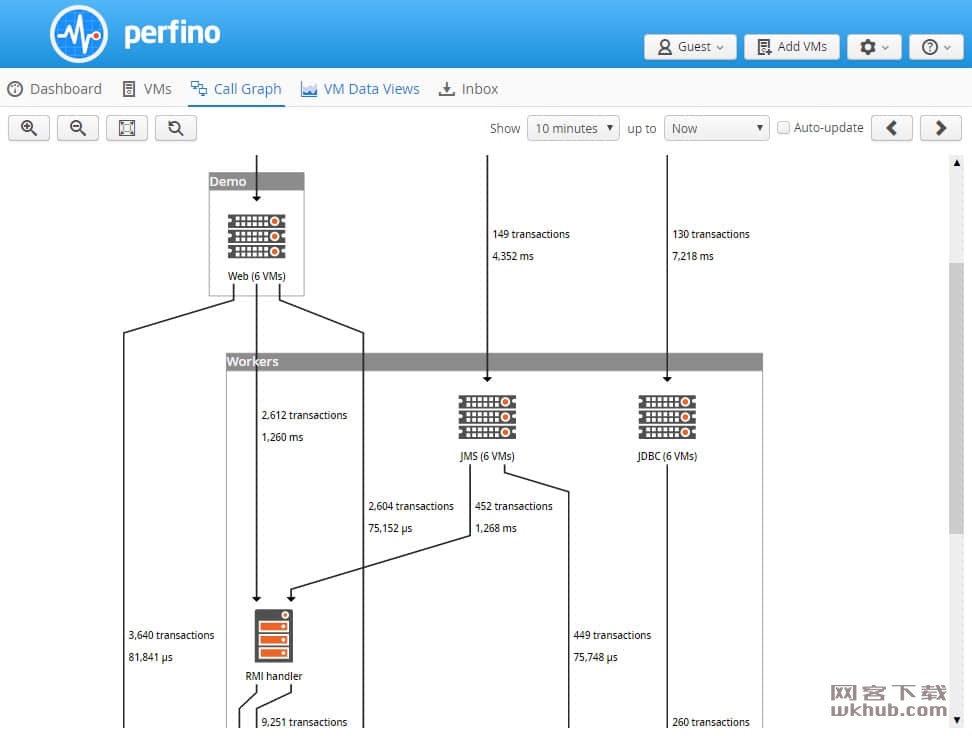This screenshot has width=972, height=736.
Task: Click the 1,260 ms duration label
Action: [282, 437]
